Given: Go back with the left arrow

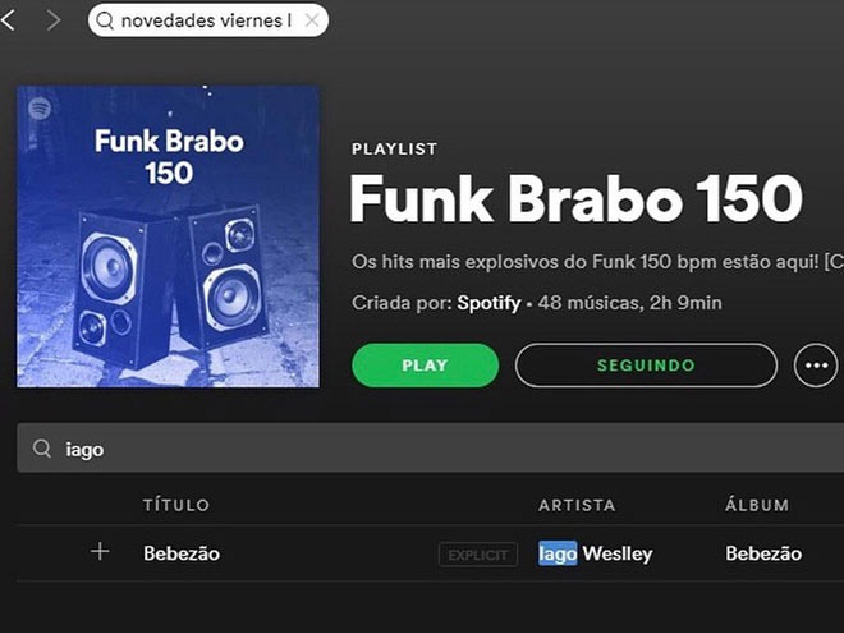Looking at the screenshot, I should pyautogui.click(x=8, y=20).
